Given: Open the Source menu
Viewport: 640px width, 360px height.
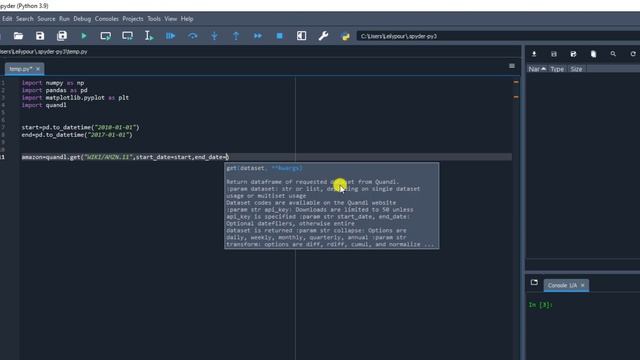Looking at the screenshot, I should (x=46, y=19).
